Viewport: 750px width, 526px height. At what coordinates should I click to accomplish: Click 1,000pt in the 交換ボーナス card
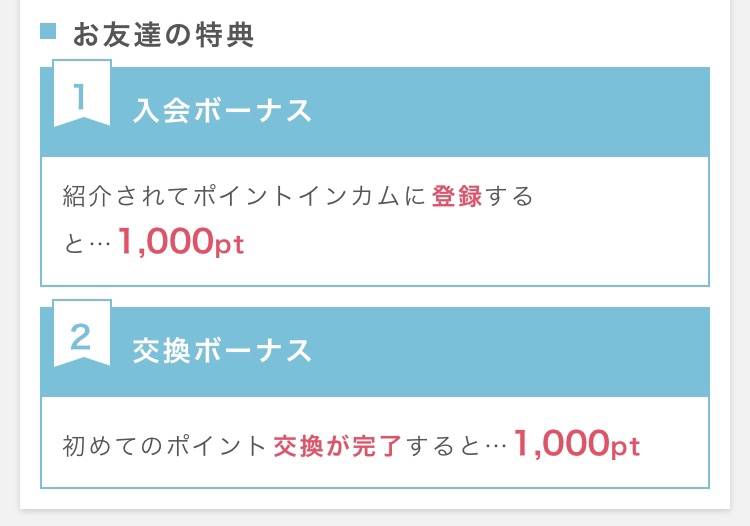(577, 444)
